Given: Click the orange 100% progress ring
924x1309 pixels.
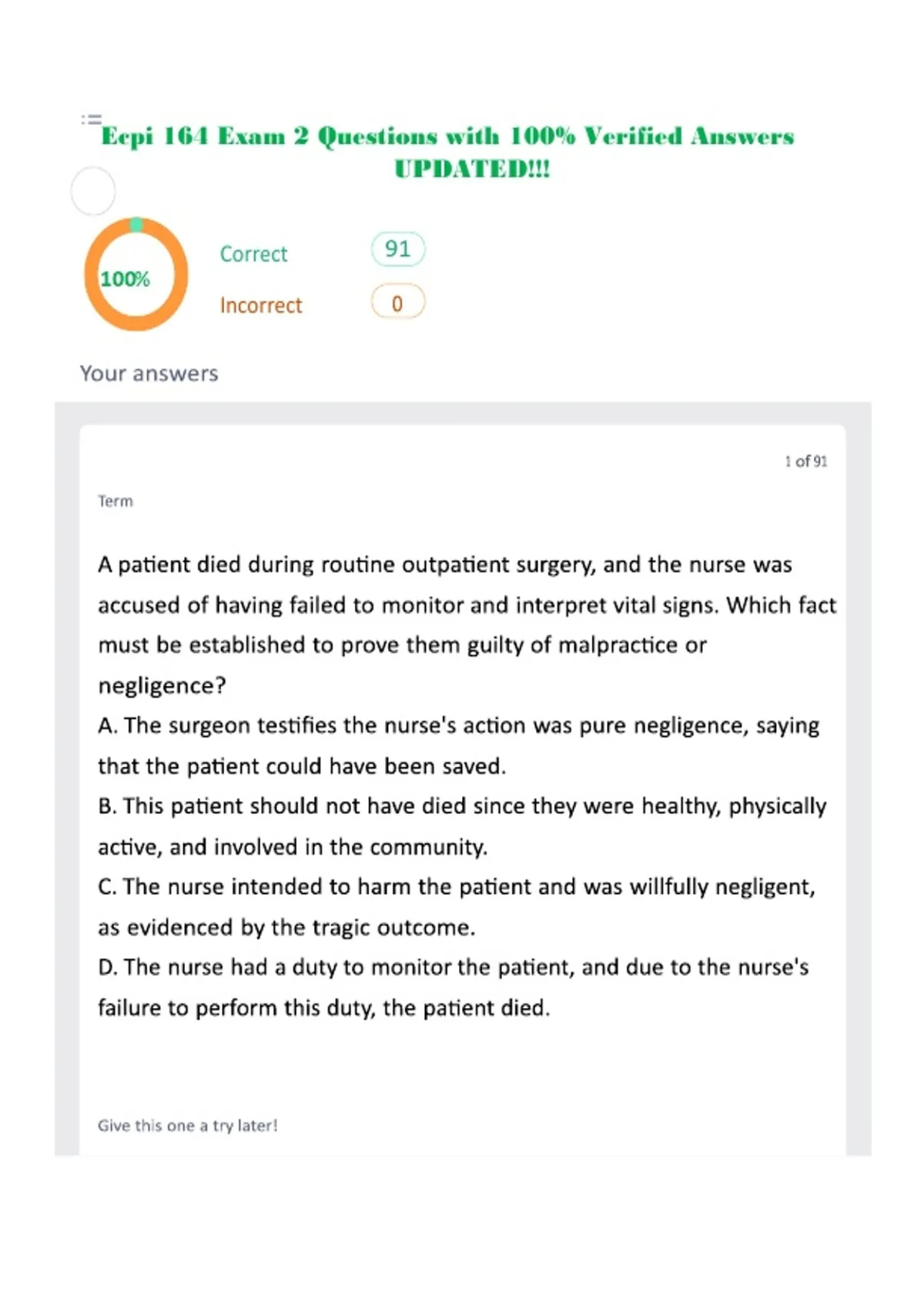Looking at the screenshot, I should 136,274.
